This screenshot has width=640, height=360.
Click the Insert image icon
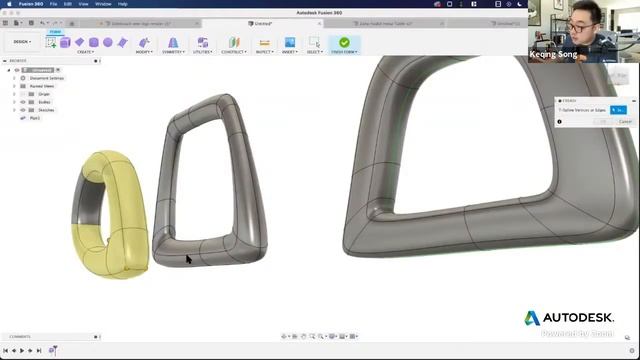(290, 42)
